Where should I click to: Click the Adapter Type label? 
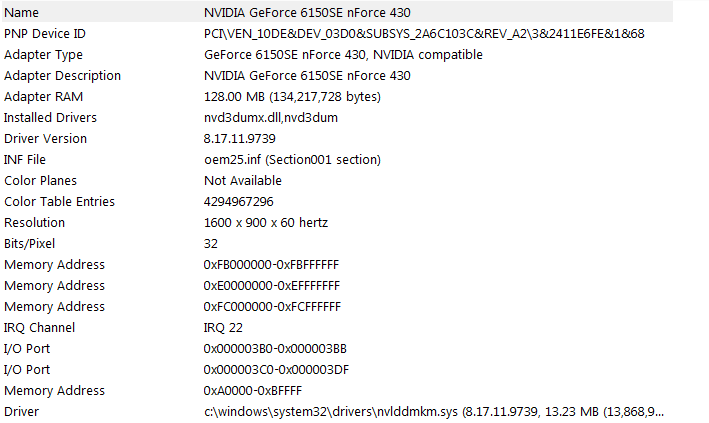click(x=43, y=55)
